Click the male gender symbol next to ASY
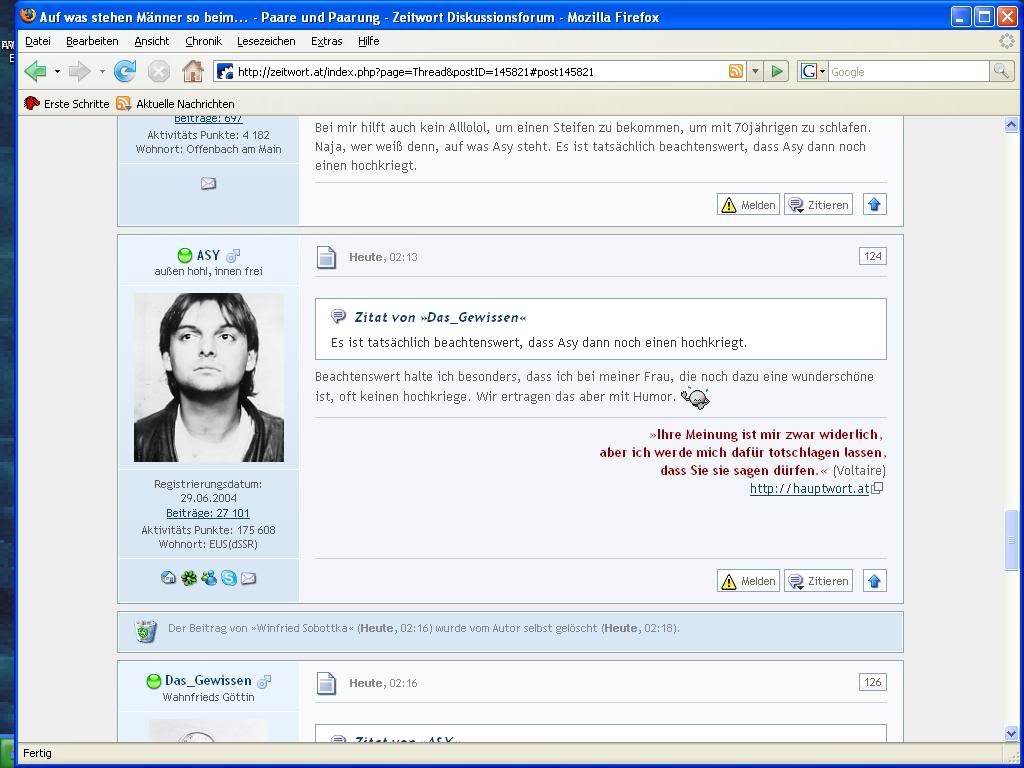 (x=233, y=255)
